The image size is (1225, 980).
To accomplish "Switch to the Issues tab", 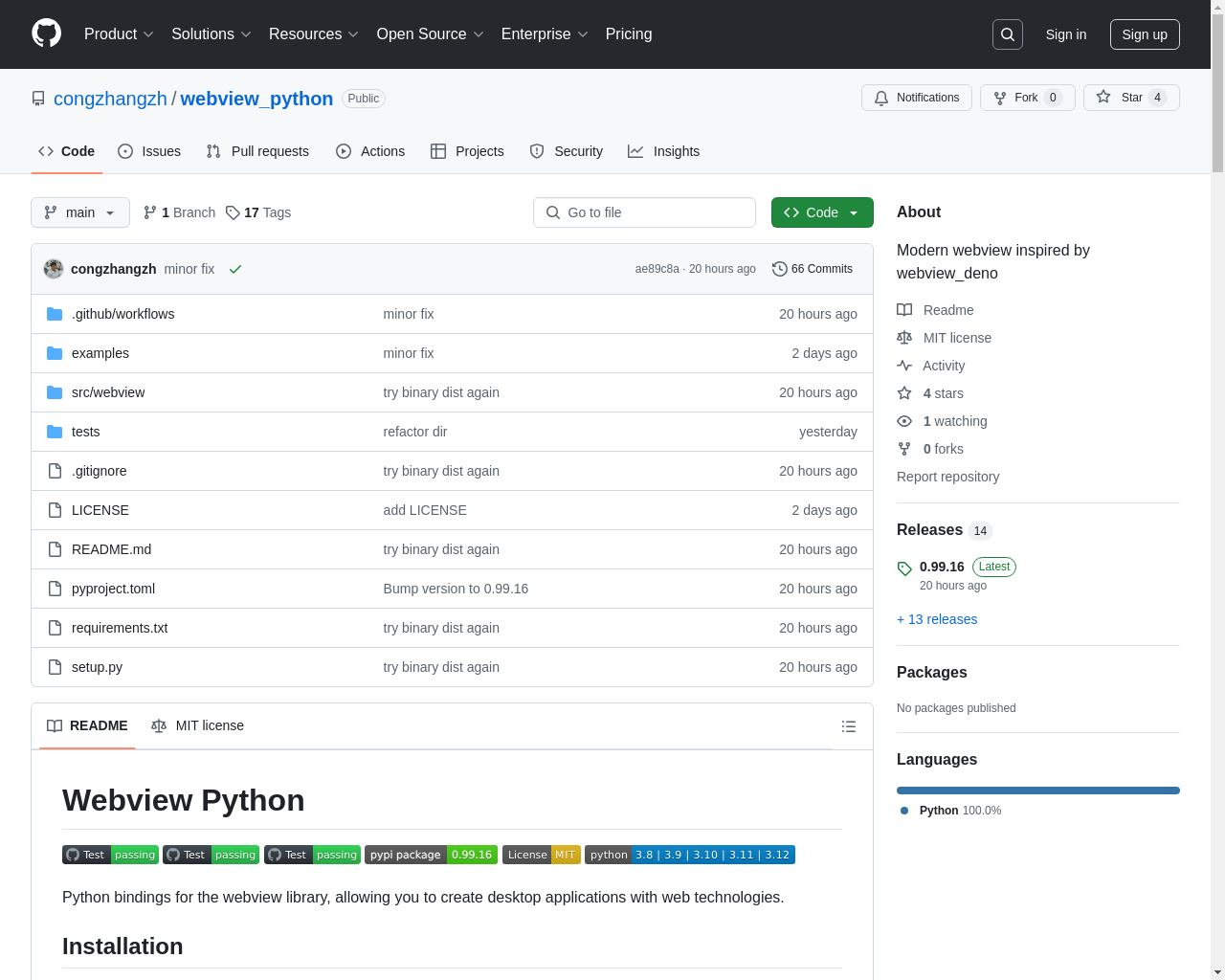I will [149, 151].
